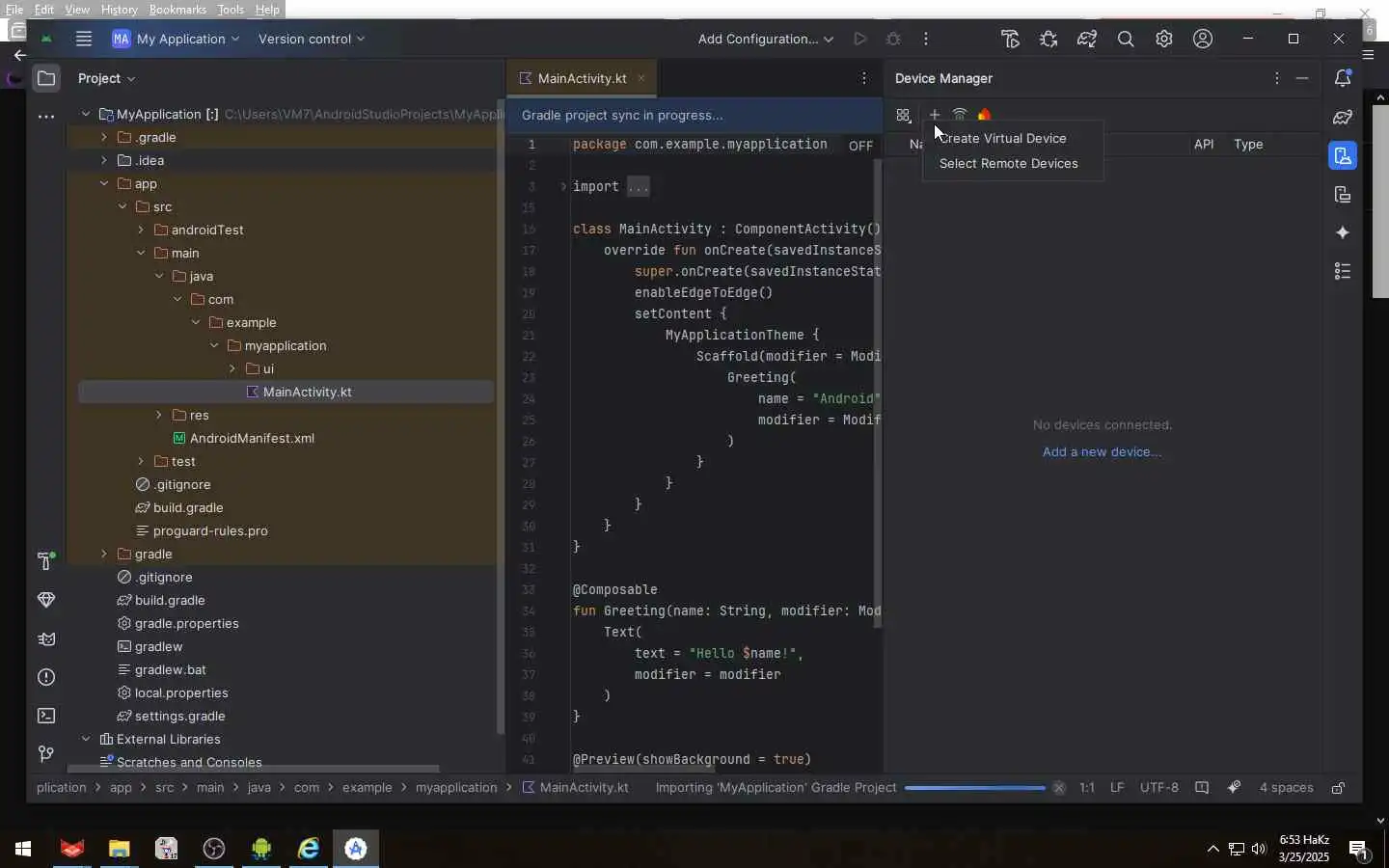Image resolution: width=1389 pixels, height=868 pixels.
Task: Click the Run app play button
Action: click(860, 40)
